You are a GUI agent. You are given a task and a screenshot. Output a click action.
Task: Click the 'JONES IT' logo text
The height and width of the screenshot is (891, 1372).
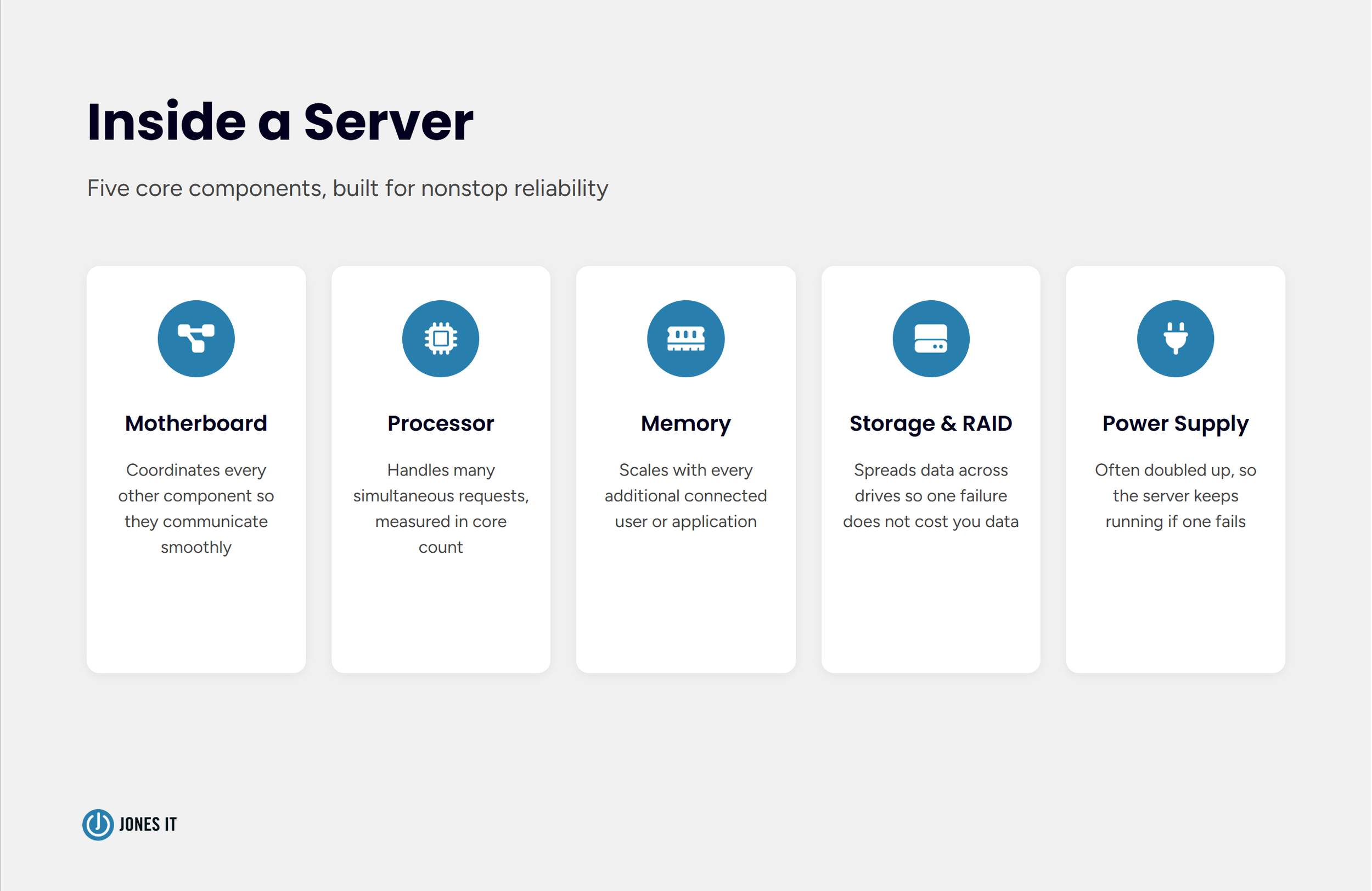tap(148, 825)
